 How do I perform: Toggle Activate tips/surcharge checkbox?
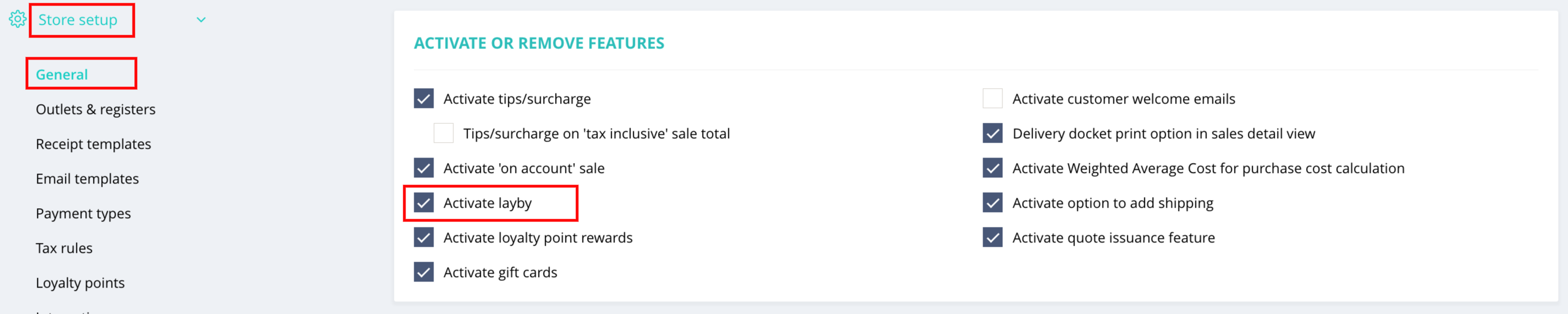(x=424, y=98)
